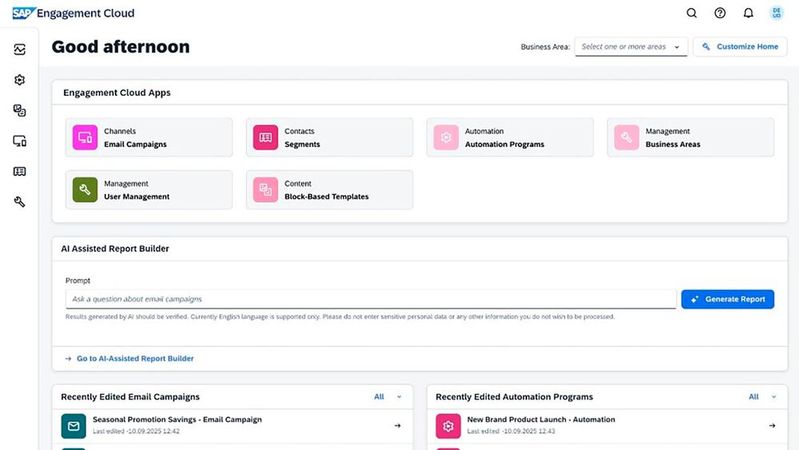799x450 pixels.
Task: Open the automation gear sidebar icon
Action: [19, 80]
